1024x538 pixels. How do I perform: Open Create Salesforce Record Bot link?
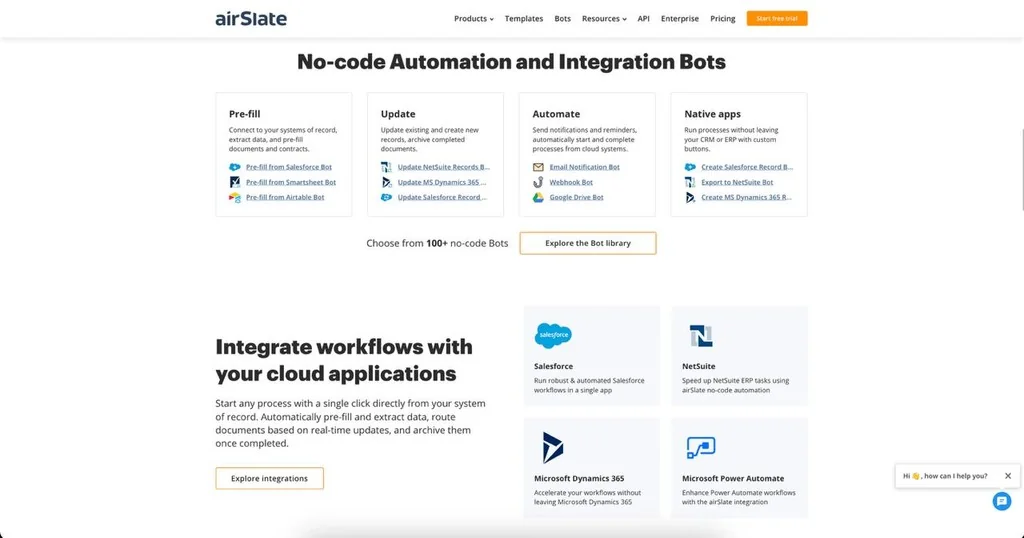click(x=747, y=167)
